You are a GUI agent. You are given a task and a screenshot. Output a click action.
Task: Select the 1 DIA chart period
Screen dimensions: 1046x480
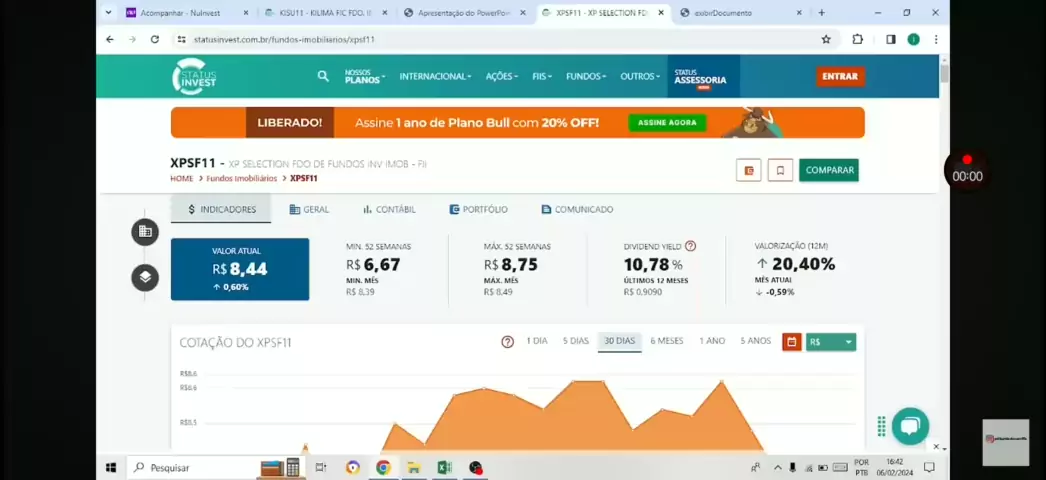(537, 341)
